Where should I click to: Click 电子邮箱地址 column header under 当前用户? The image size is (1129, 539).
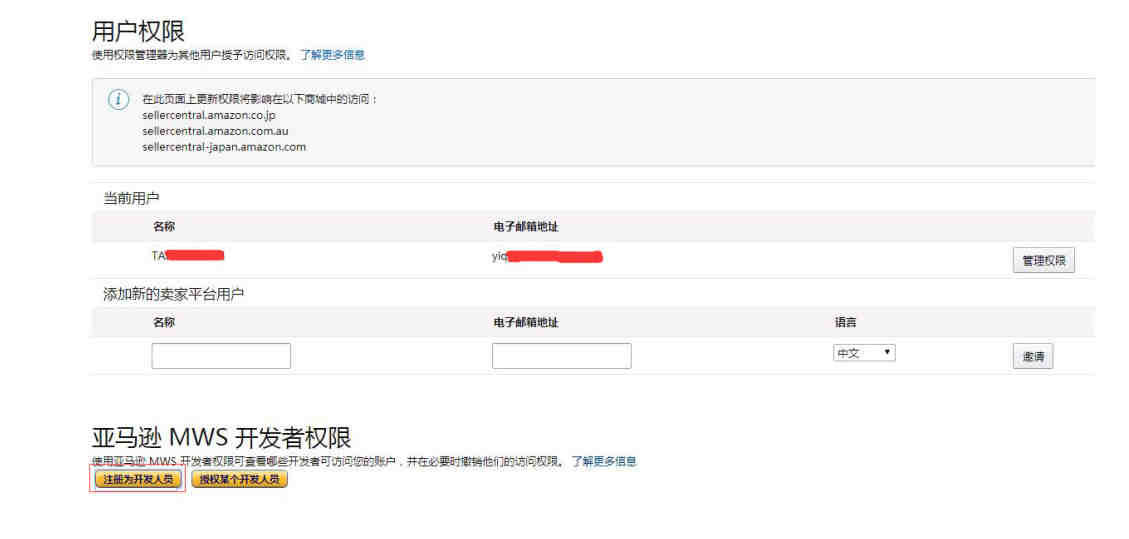pos(526,227)
